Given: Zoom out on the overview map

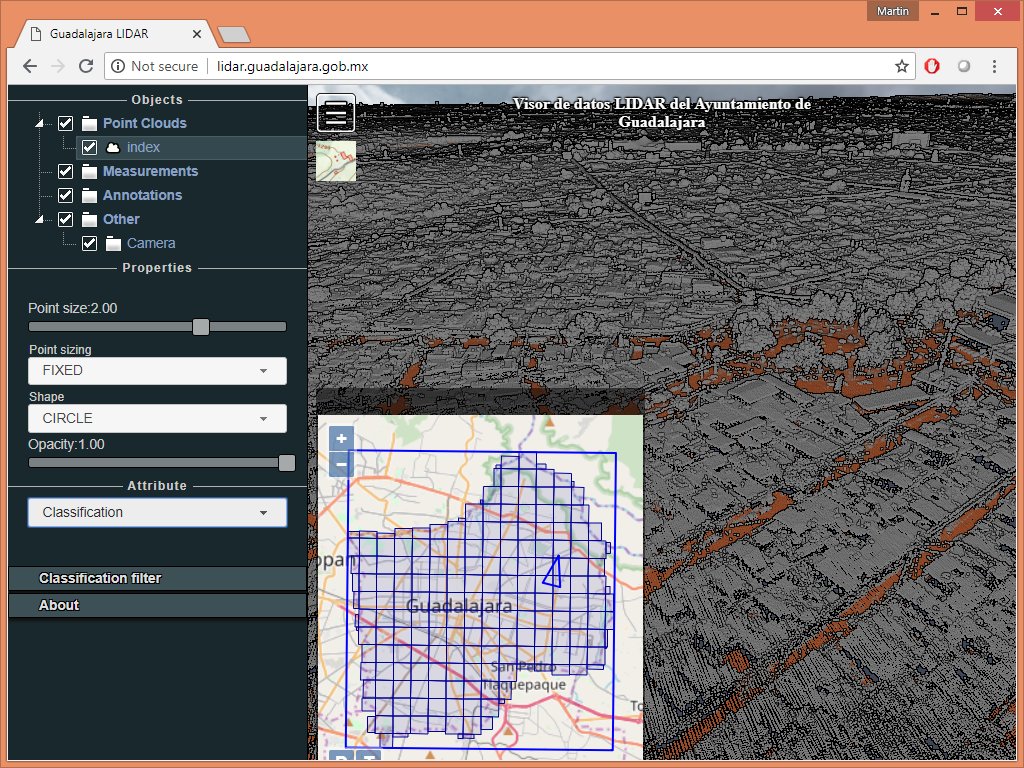Looking at the screenshot, I should tap(341, 463).
